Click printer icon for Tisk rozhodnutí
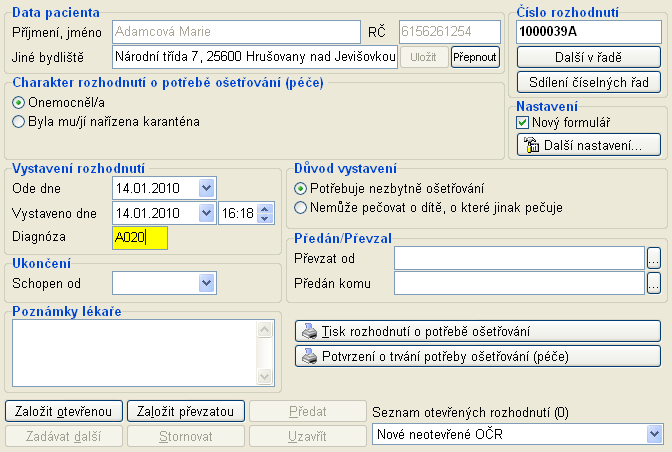The height and width of the screenshot is (452, 672). [310, 331]
